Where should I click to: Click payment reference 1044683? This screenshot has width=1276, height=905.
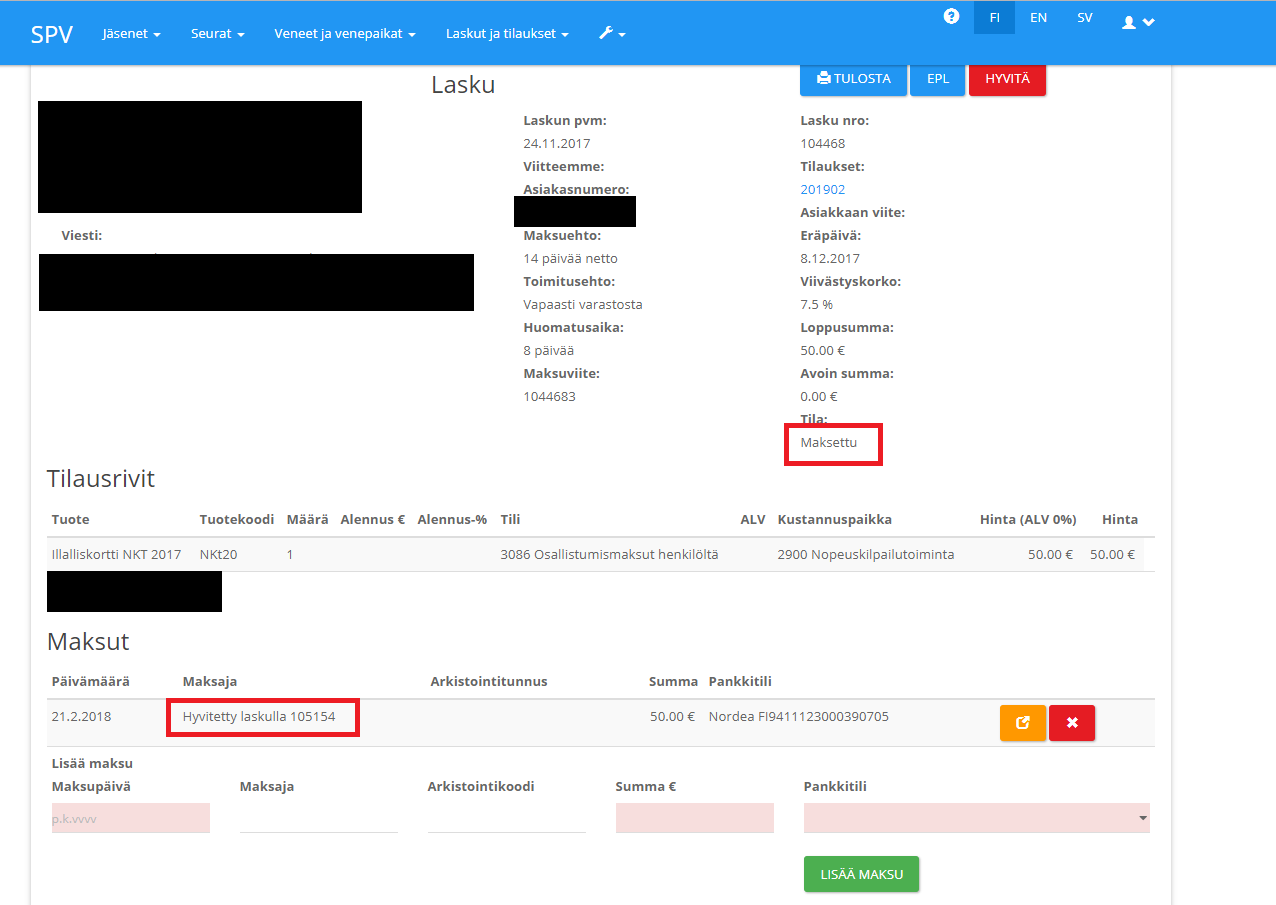pyautogui.click(x=549, y=396)
